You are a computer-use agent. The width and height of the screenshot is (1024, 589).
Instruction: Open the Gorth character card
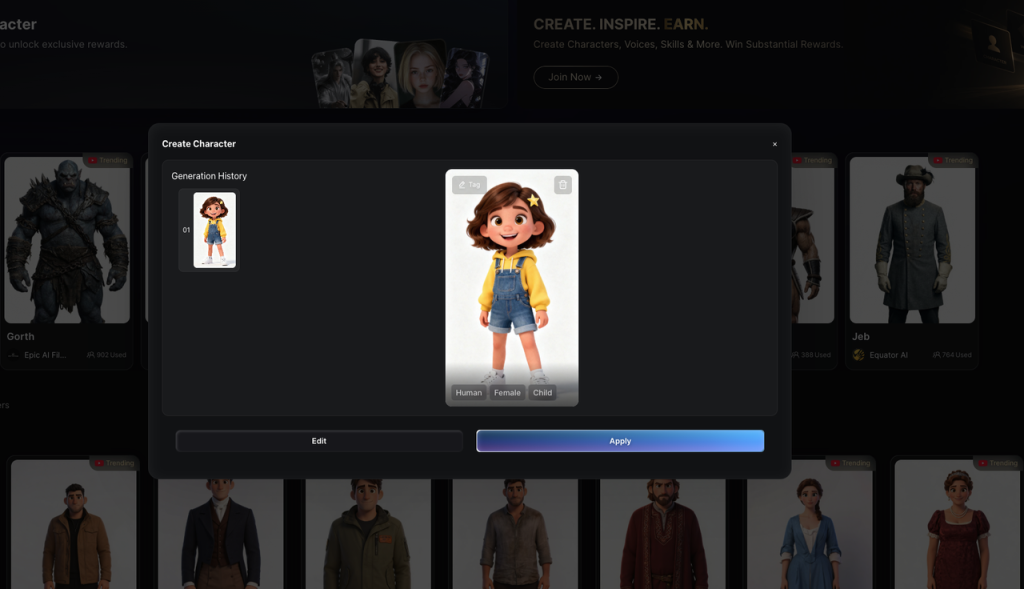click(x=67, y=261)
